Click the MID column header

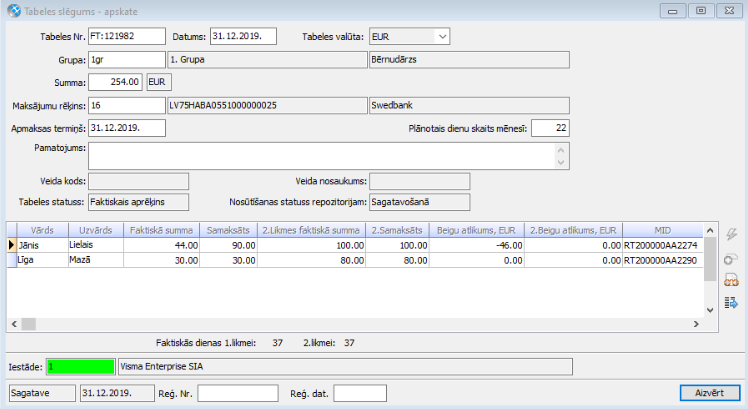pos(662,229)
